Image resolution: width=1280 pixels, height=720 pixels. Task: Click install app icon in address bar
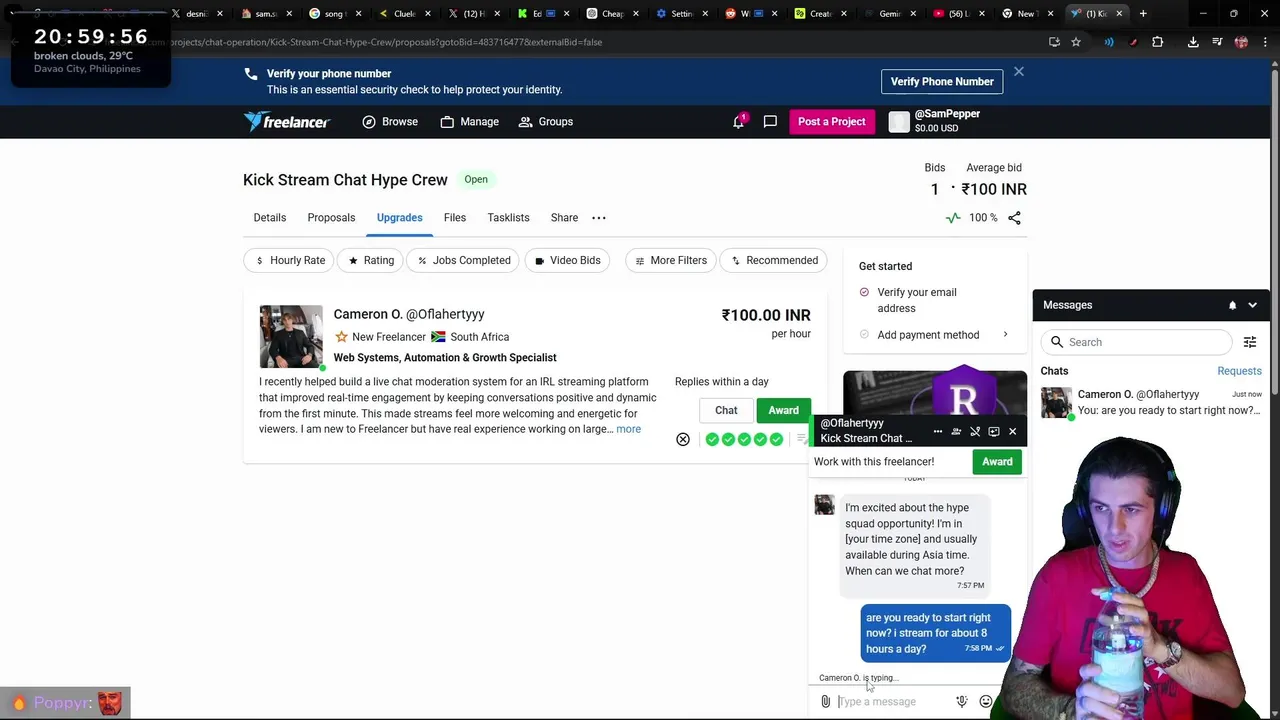[1054, 42]
